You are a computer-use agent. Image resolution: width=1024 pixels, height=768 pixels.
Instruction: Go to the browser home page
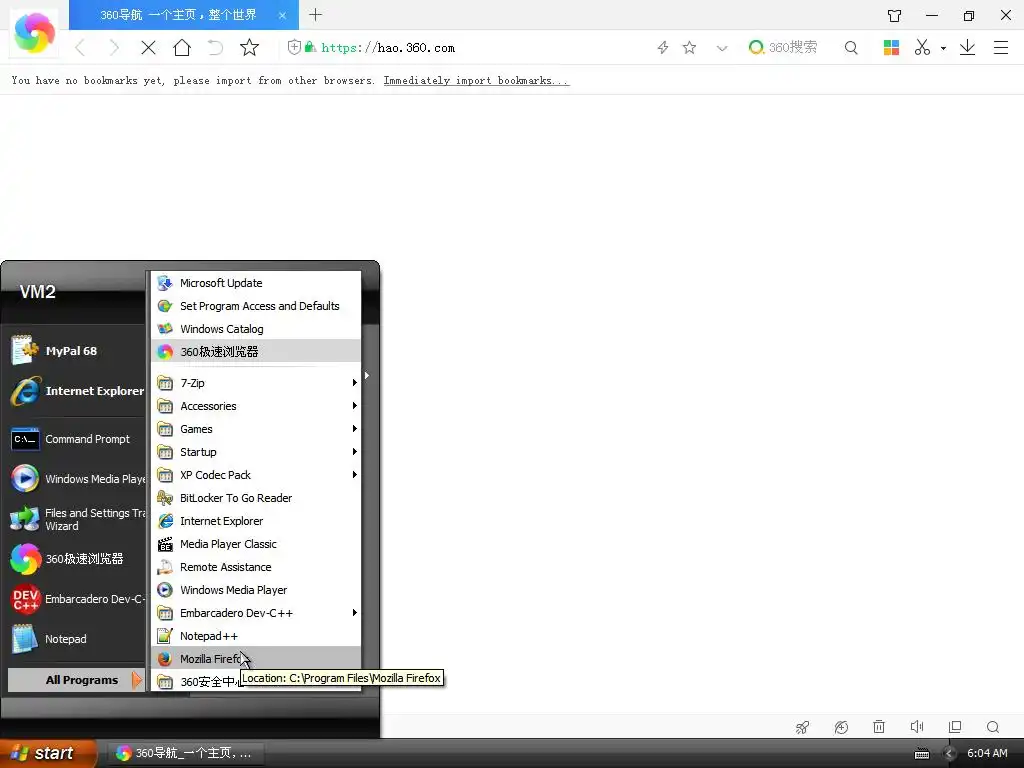click(x=182, y=47)
